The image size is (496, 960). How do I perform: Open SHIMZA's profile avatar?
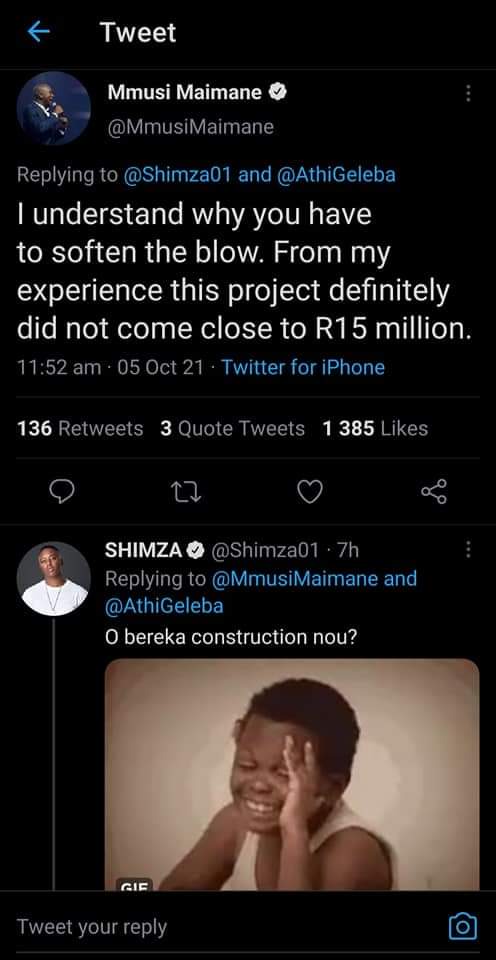pos(54,578)
